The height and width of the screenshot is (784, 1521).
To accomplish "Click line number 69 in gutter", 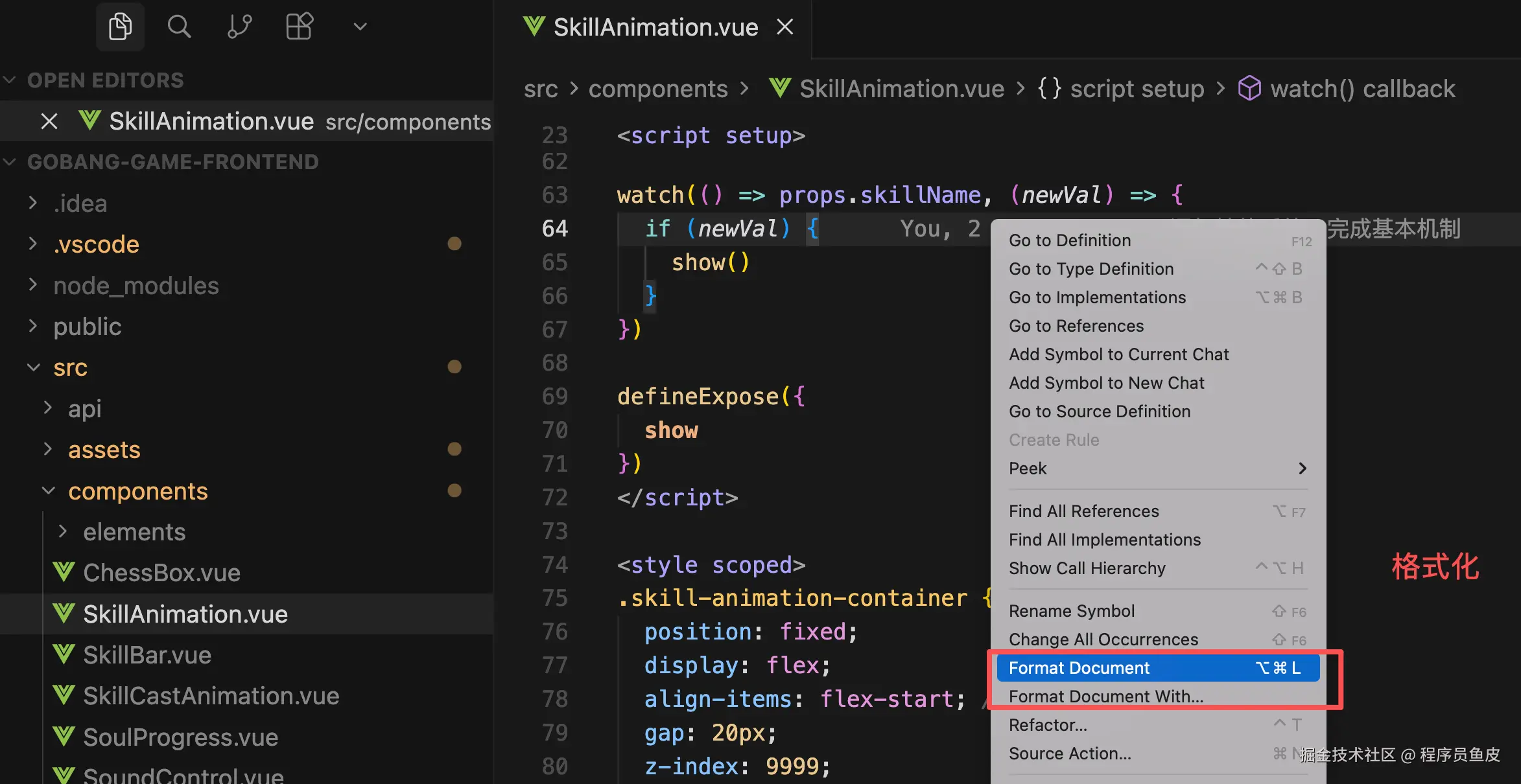I will 555,397.
